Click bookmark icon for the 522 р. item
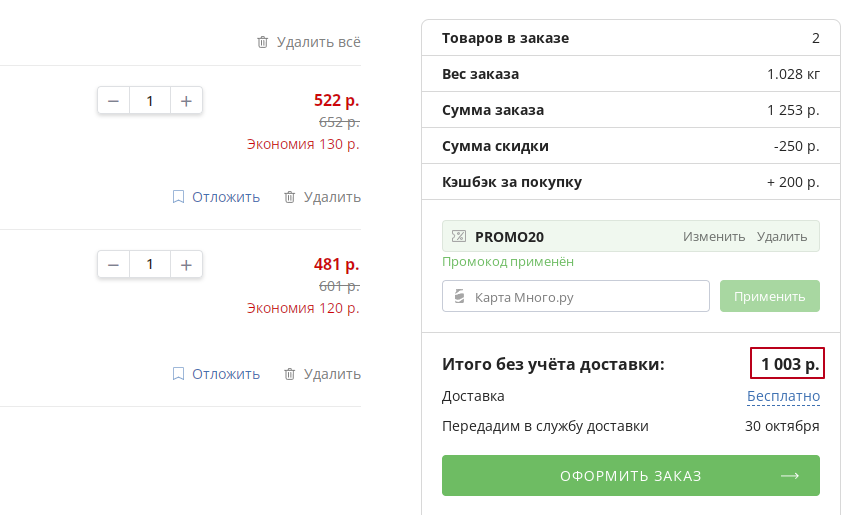This screenshot has height=515, width=842. tap(178, 197)
